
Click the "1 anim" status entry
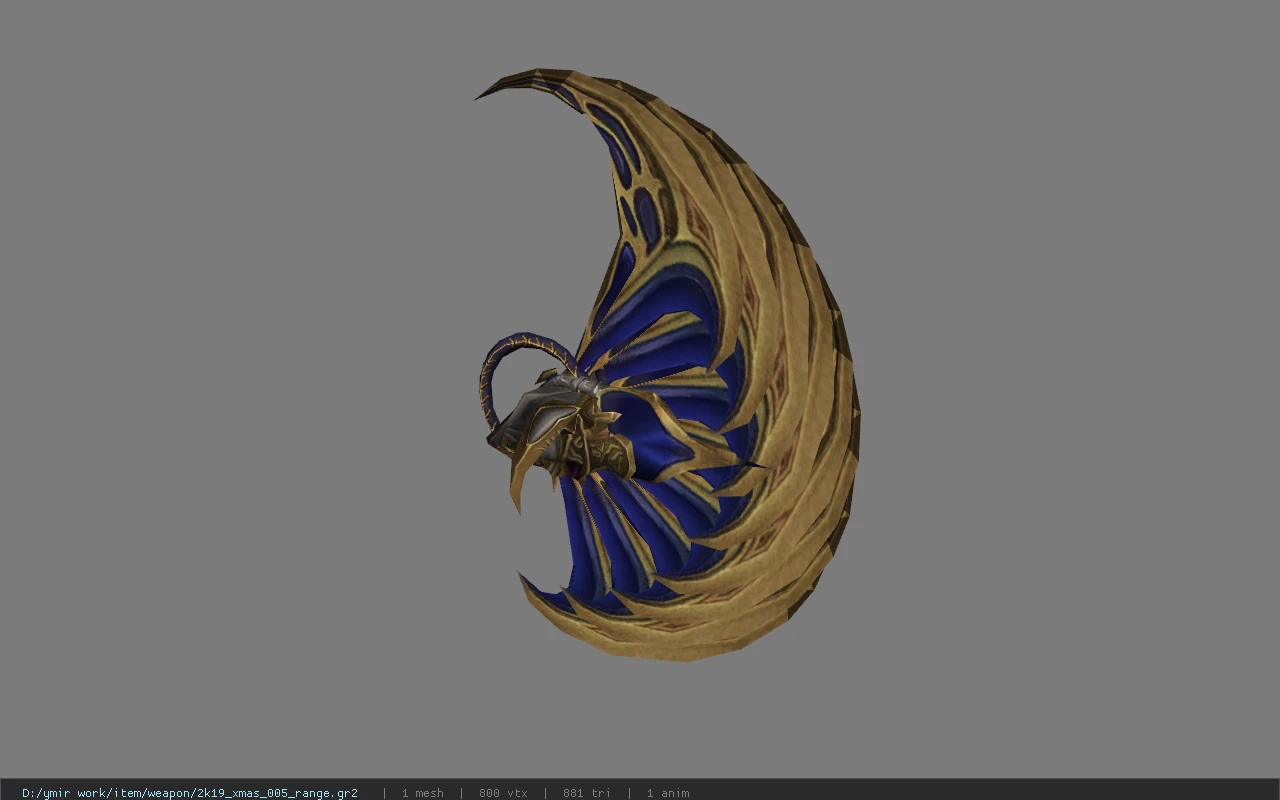668,793
